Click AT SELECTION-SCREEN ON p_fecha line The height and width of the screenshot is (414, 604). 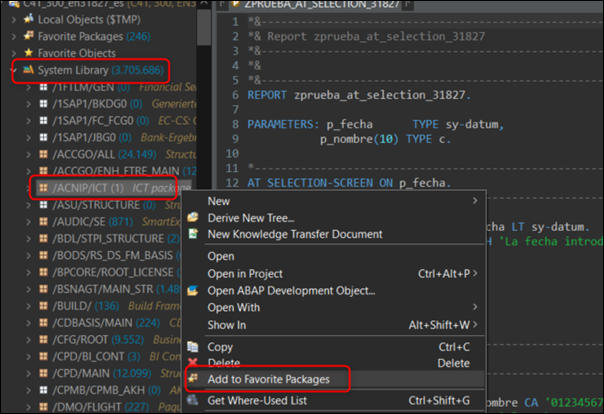pos(349,183)
